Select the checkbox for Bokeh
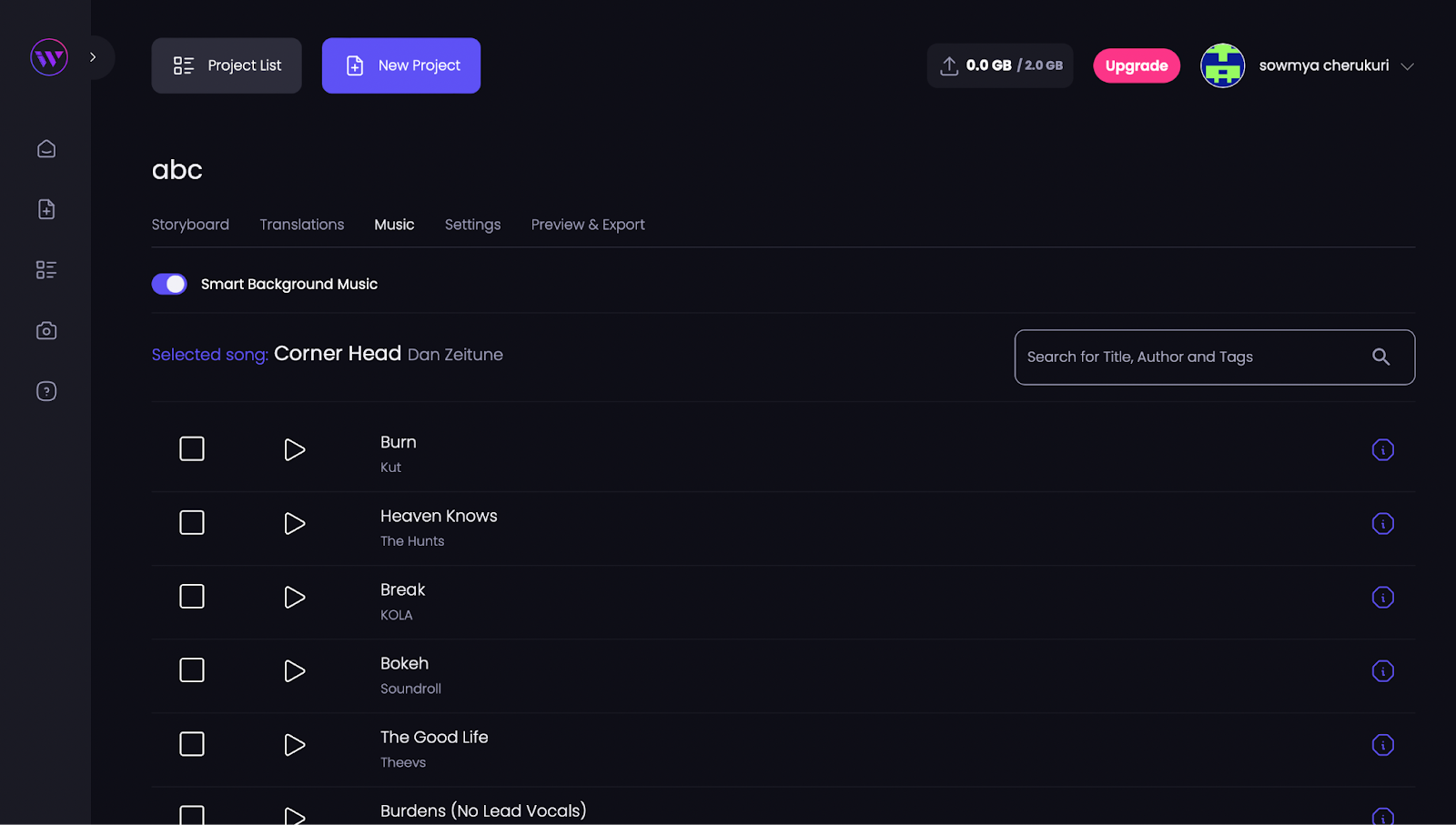1456x825 pixels. pos(192,669)
